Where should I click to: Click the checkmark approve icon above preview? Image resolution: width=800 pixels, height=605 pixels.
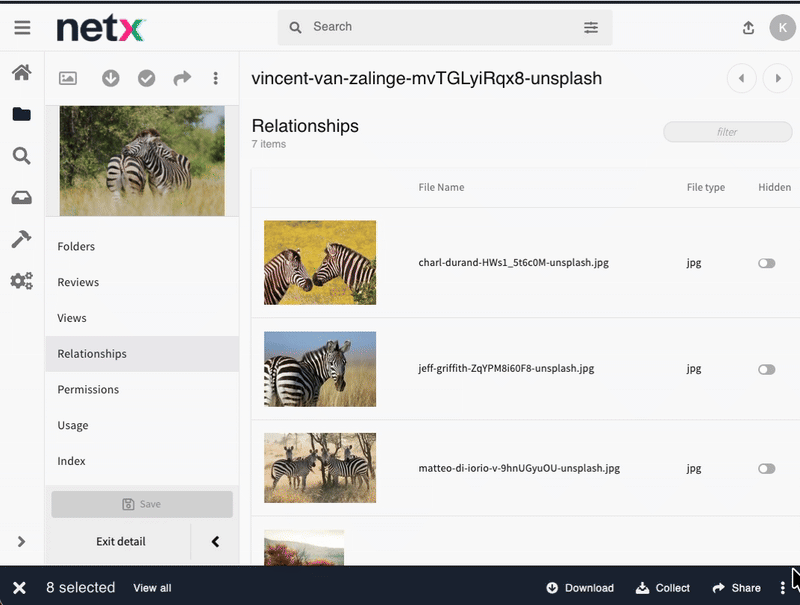pyautogui.click(x=147, y=78)
